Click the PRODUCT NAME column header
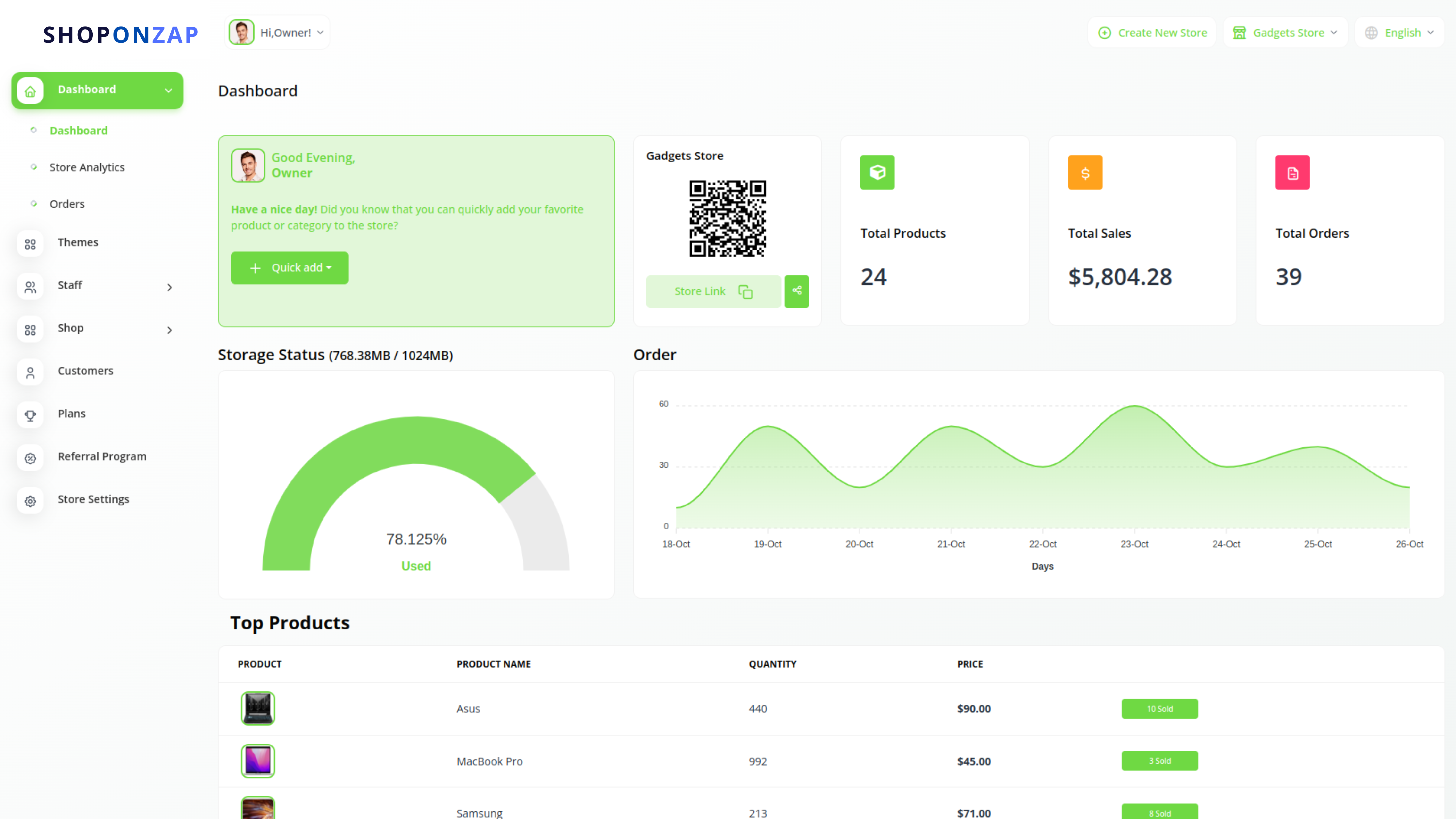Viewport: 1456px width, 819px height. [493, 664]
